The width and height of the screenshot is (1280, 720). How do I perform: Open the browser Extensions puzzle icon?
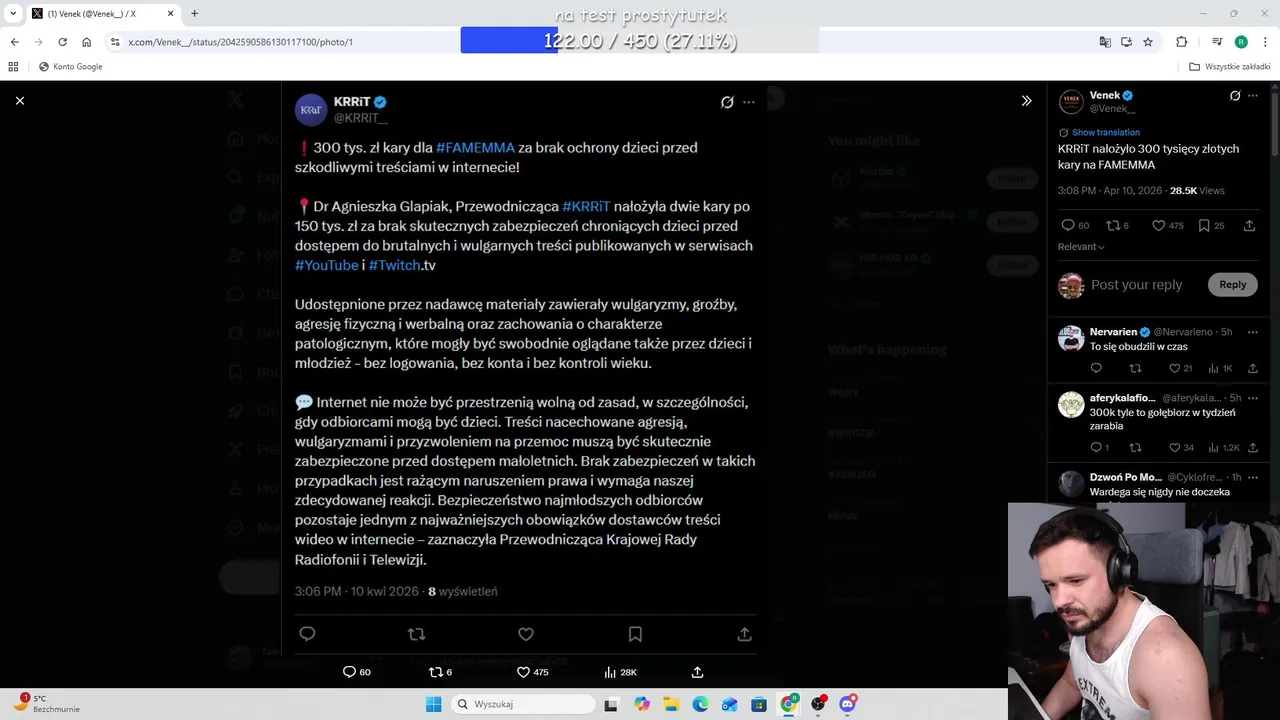click(1181, 42)
